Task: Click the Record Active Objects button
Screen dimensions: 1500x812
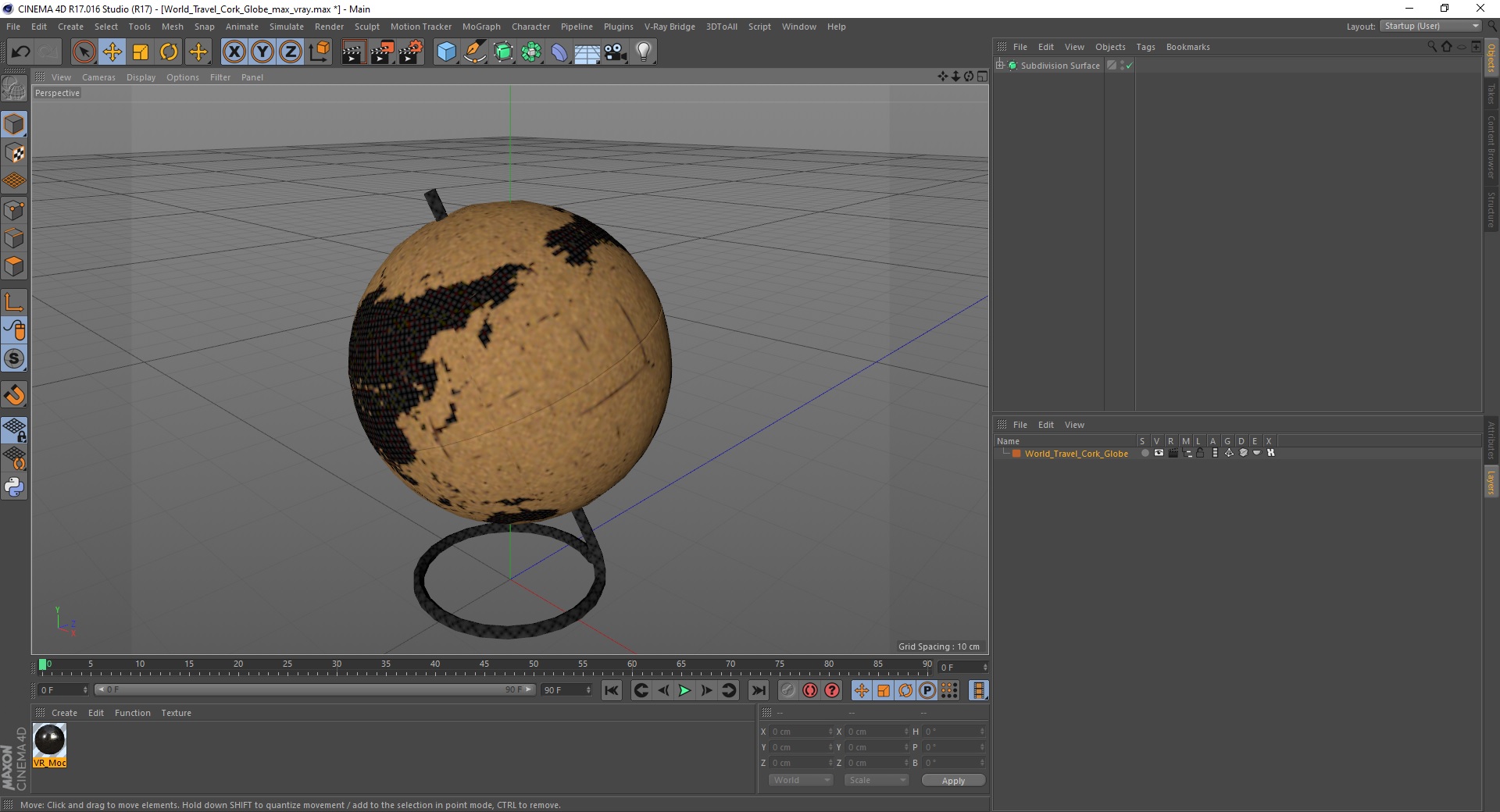Action: click(787, 690)
